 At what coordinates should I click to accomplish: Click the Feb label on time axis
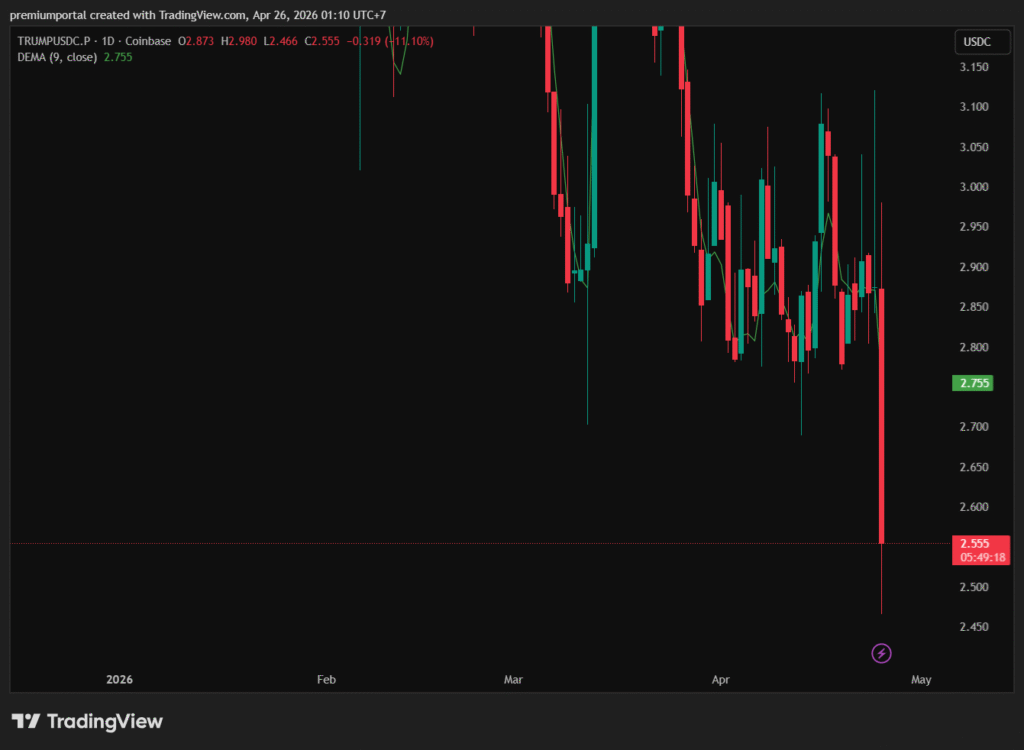pos(326,679)
